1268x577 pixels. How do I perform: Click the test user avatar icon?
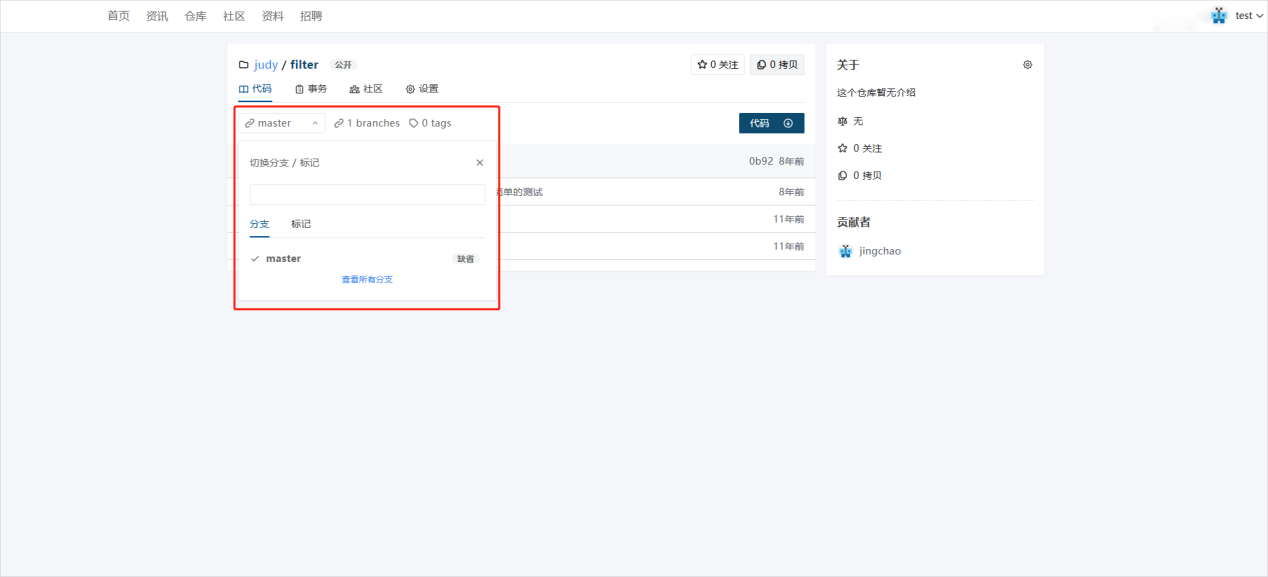[x=1218, y=15]
